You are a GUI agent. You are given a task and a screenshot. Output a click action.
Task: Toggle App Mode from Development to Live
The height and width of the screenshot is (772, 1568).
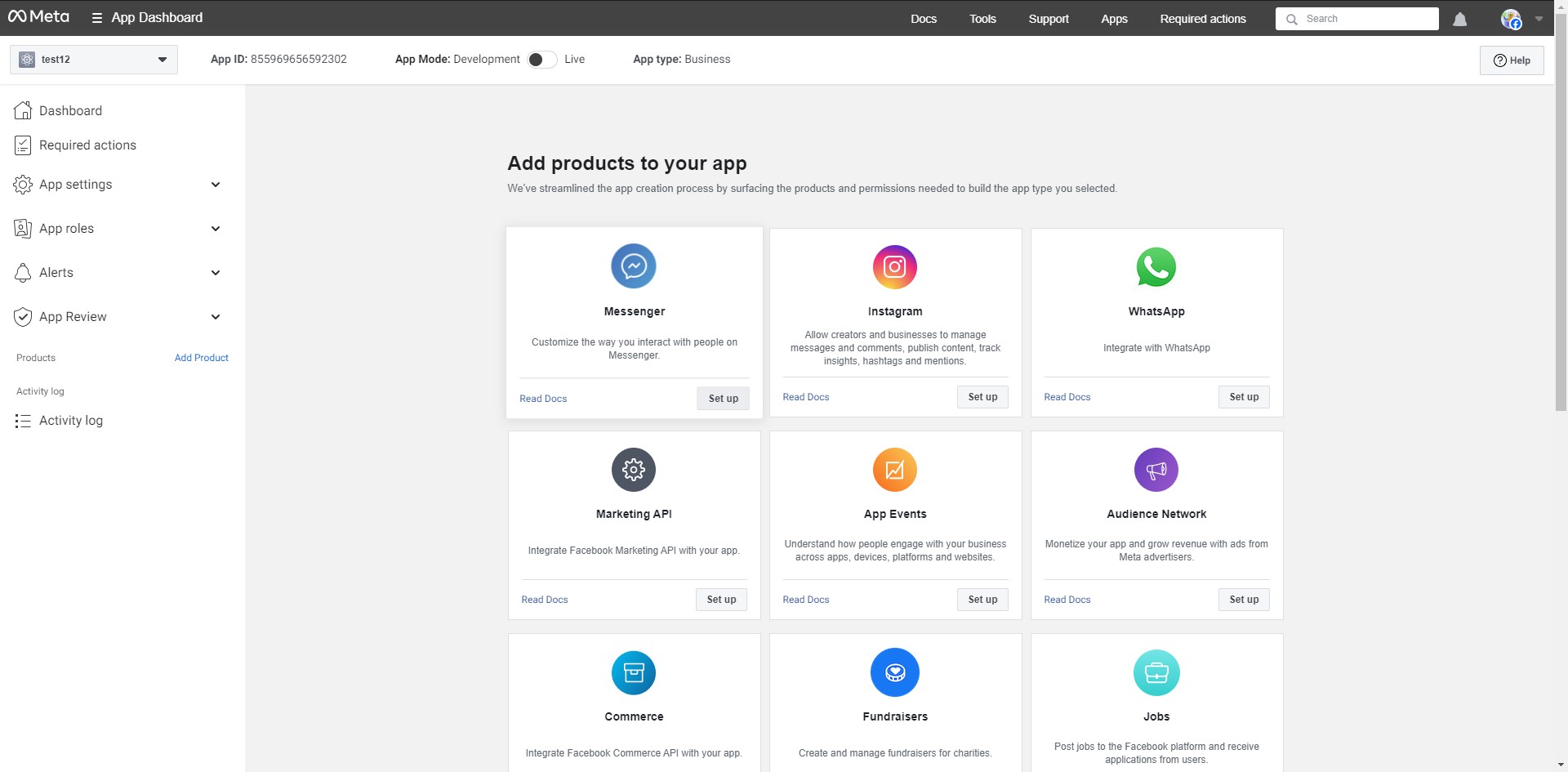542,60
